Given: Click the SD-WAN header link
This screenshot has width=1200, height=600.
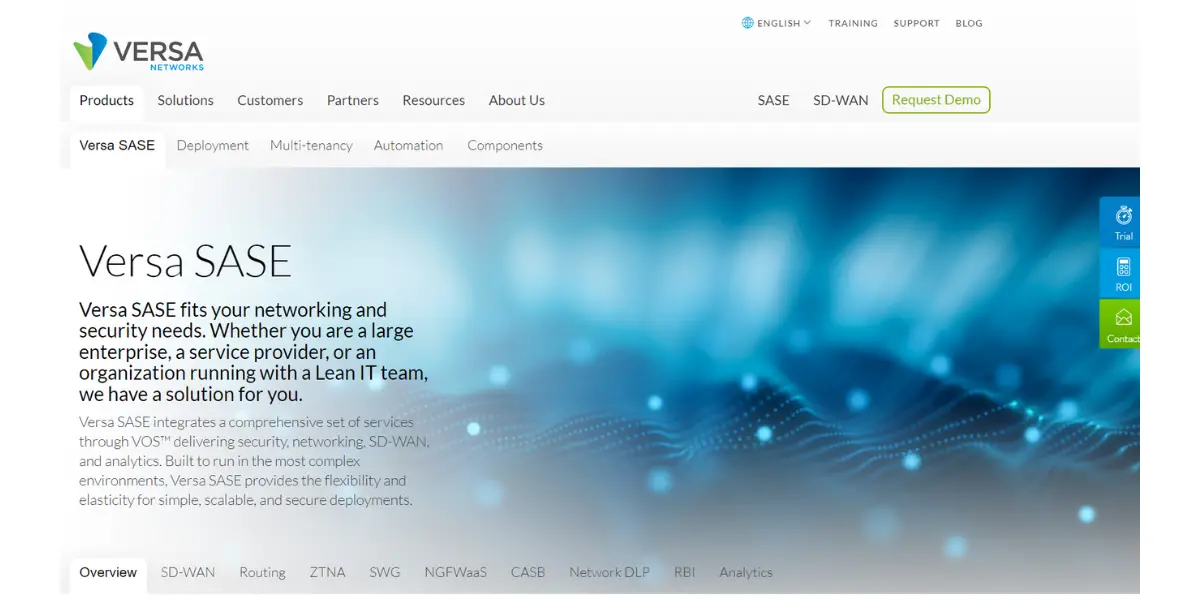Looking at the screenshot, I should point(841,100).
